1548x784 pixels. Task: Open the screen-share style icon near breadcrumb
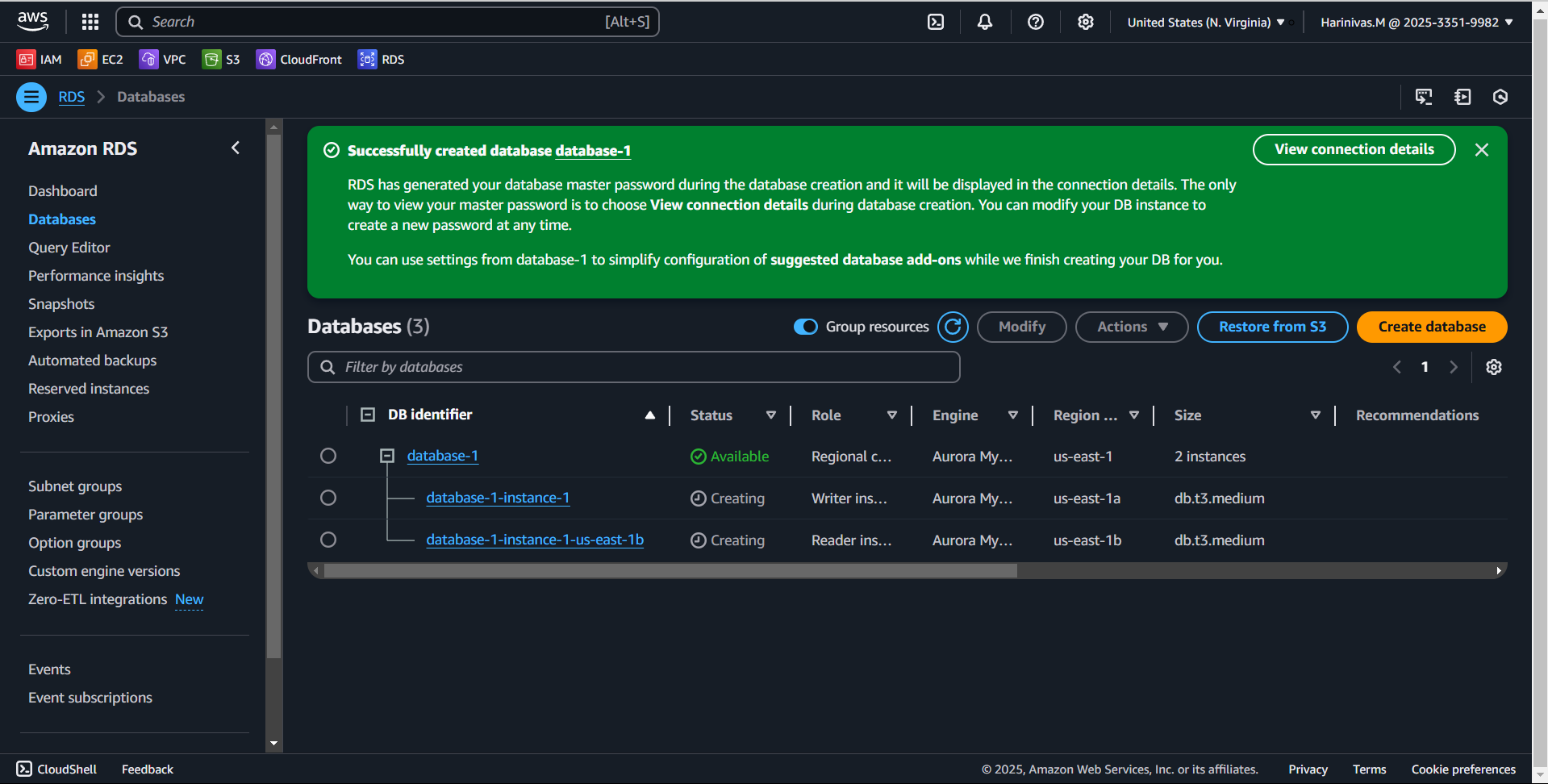(1424, 97)
